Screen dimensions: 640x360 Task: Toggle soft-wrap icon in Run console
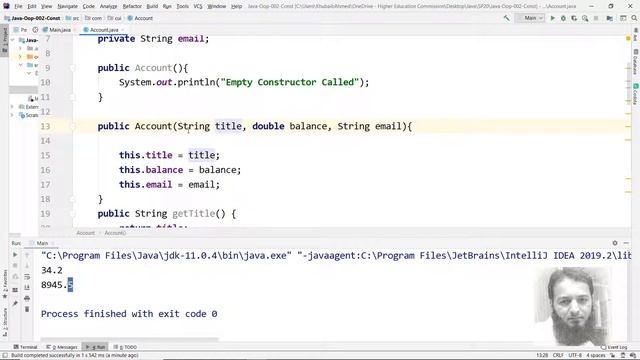27,276
